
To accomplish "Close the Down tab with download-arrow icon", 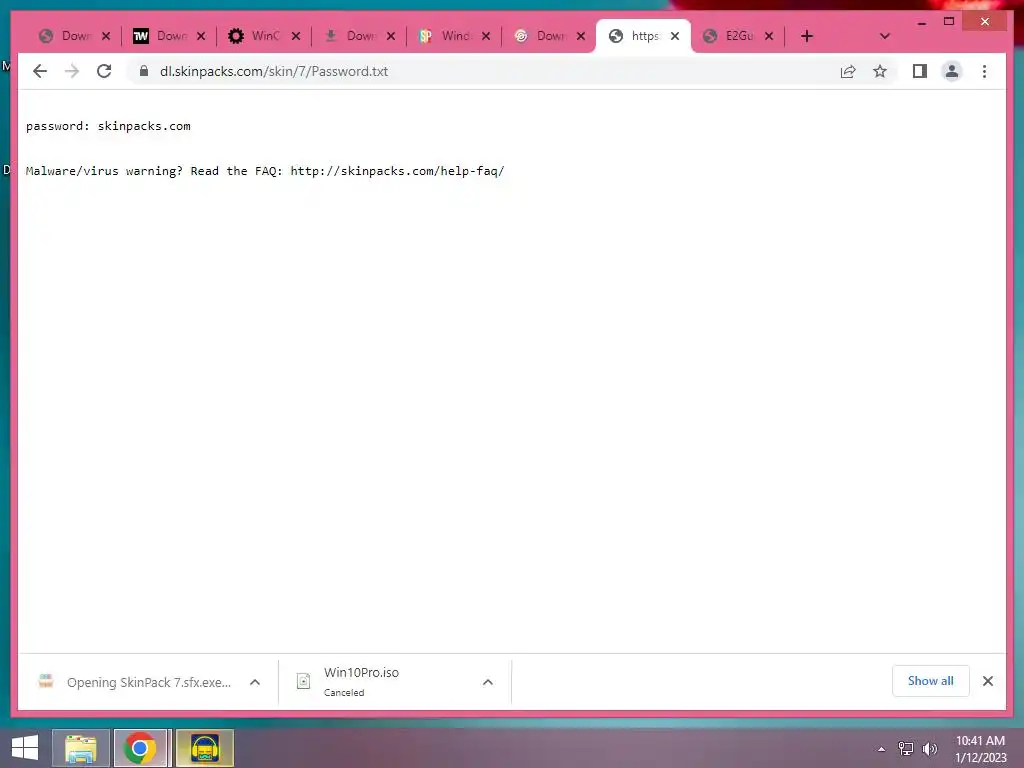I will click(x=391, y=36).
